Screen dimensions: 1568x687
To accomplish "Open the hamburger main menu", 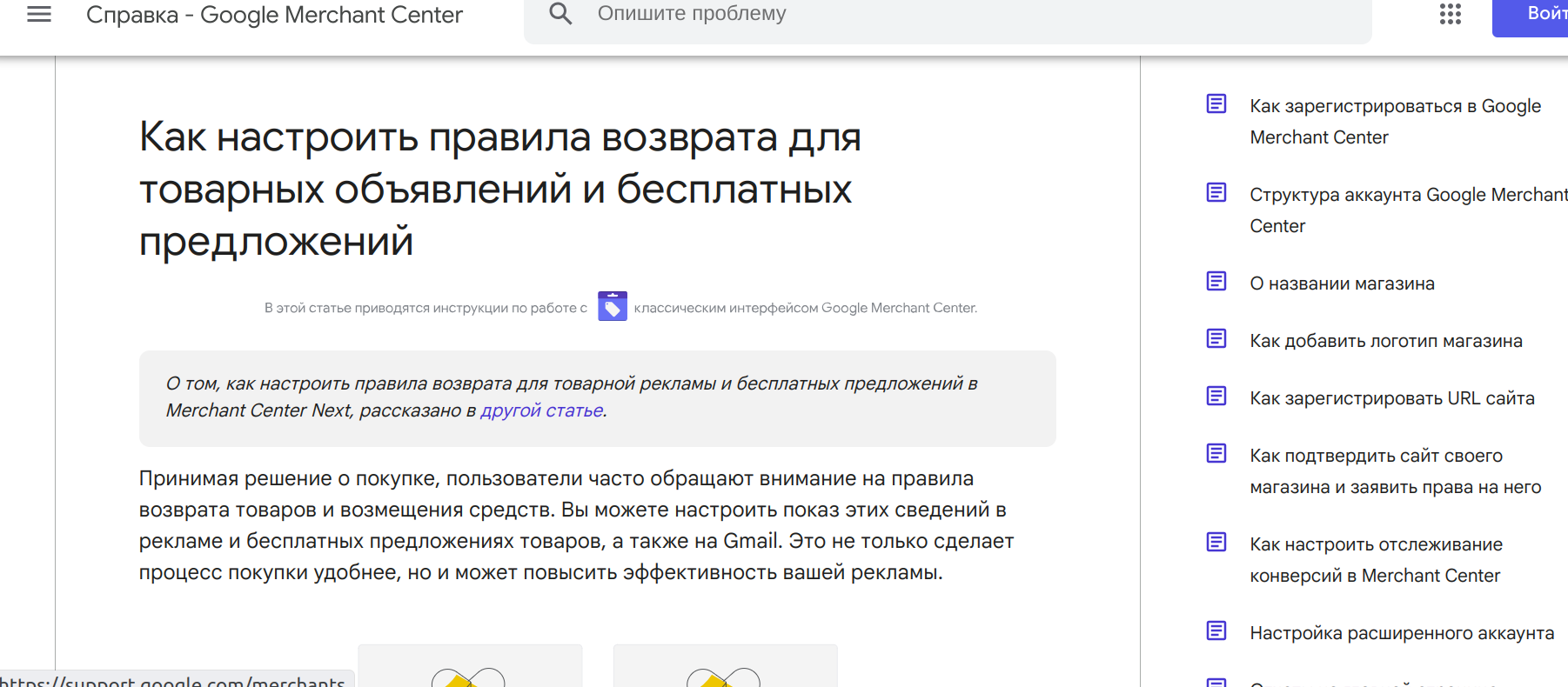I will [x=39, y=14].
